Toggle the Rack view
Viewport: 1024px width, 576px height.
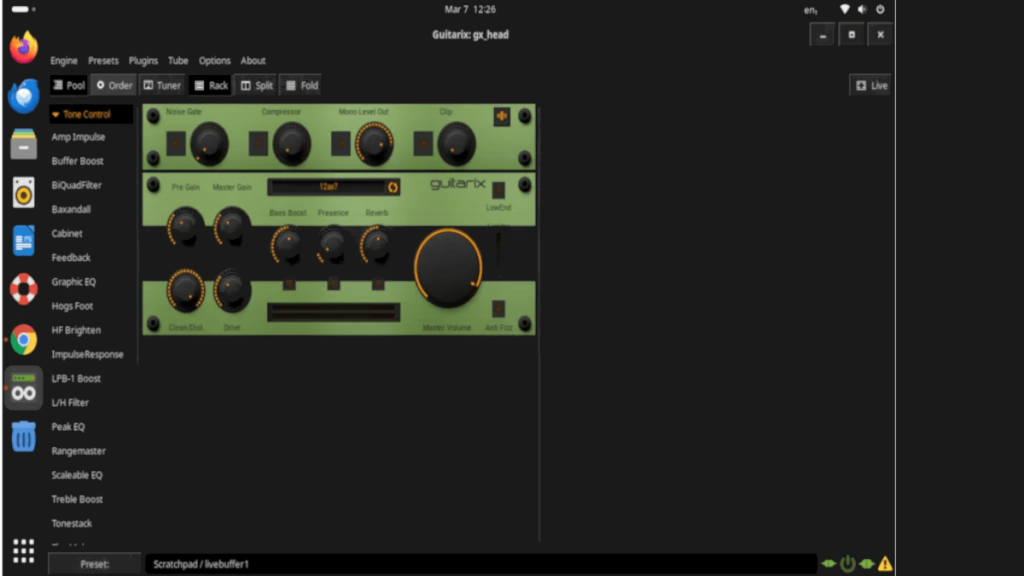210,85
